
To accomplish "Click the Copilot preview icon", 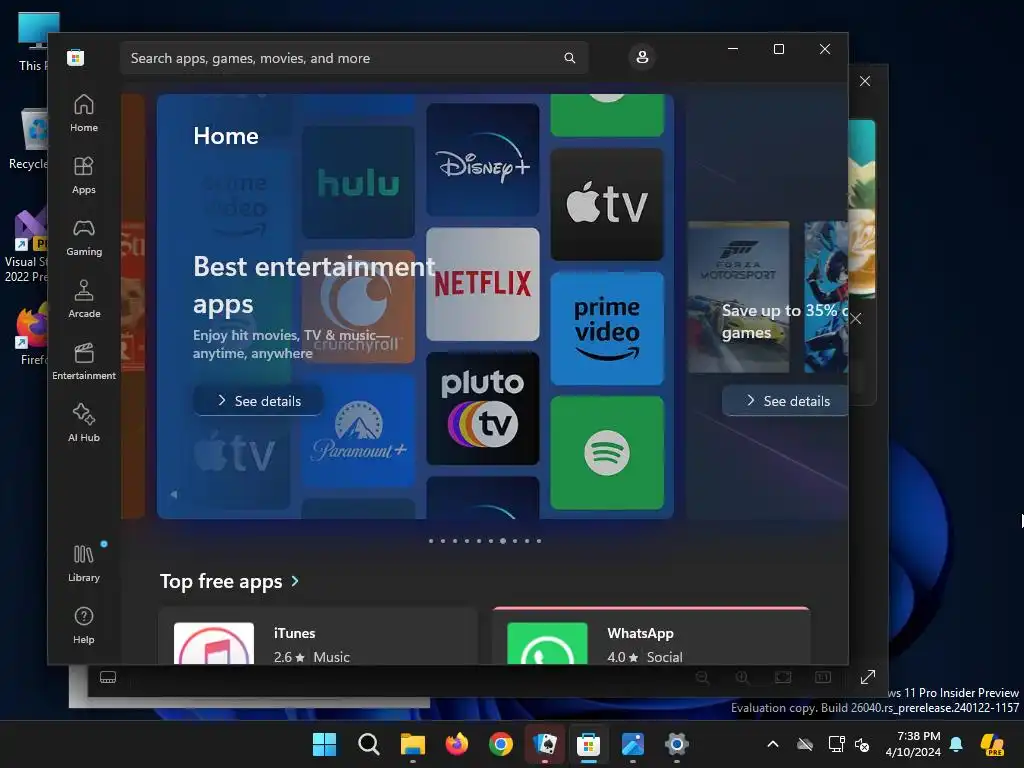I will click(x=992, y=744).
